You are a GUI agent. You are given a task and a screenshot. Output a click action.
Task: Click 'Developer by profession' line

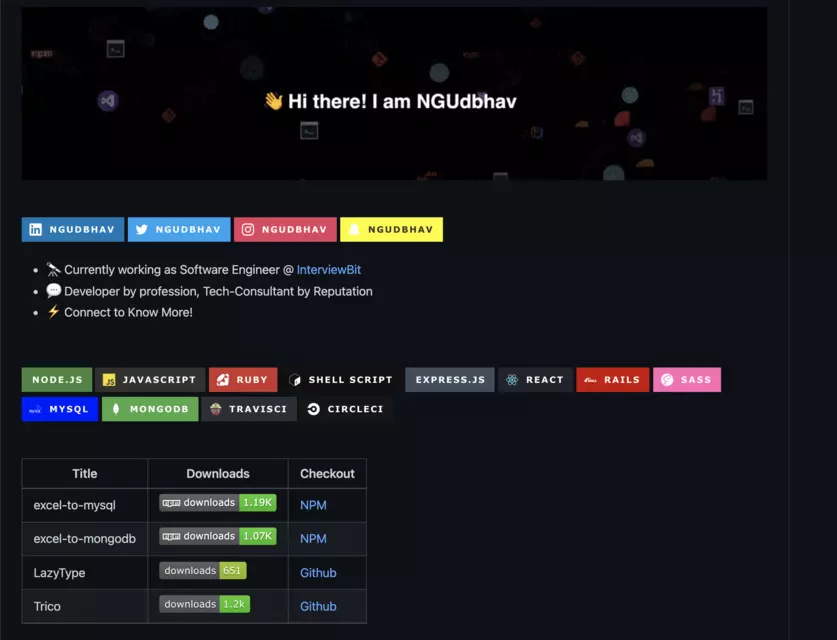pyautogui.click(x=218, y=291)
